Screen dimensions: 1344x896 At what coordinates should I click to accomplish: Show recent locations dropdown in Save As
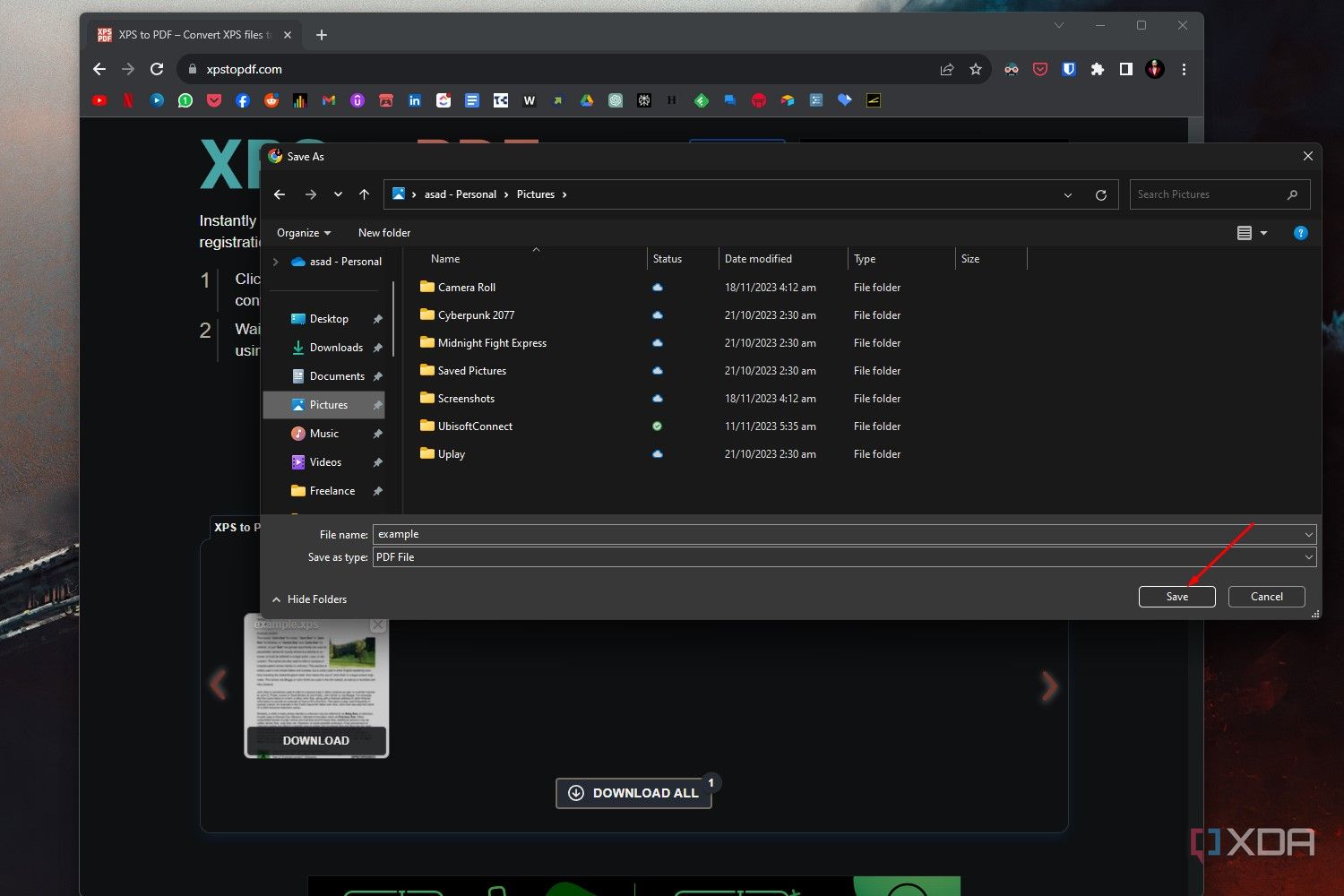click(338, 194)
